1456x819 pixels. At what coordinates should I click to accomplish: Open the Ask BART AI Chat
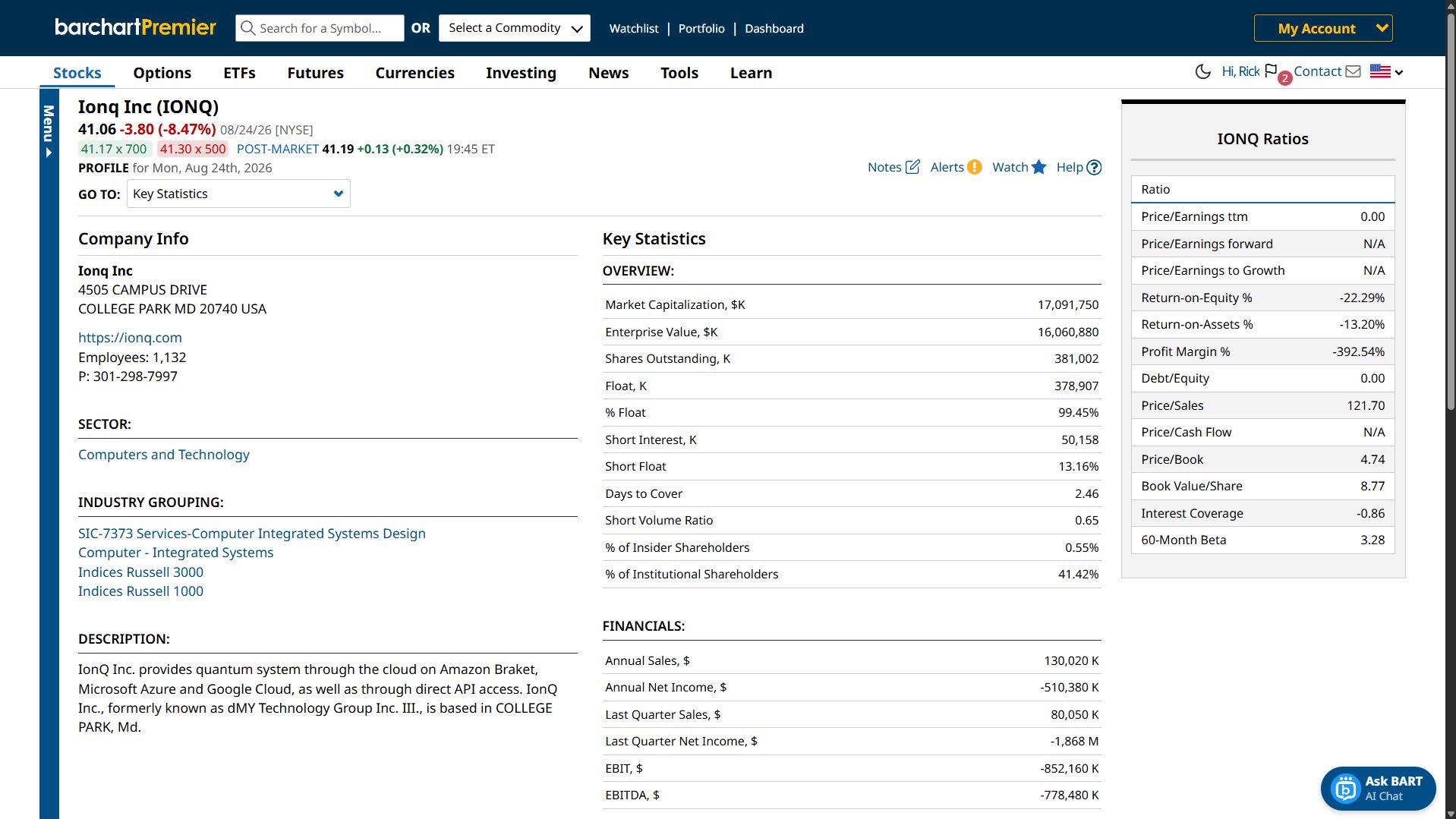tap(1378, 789)
